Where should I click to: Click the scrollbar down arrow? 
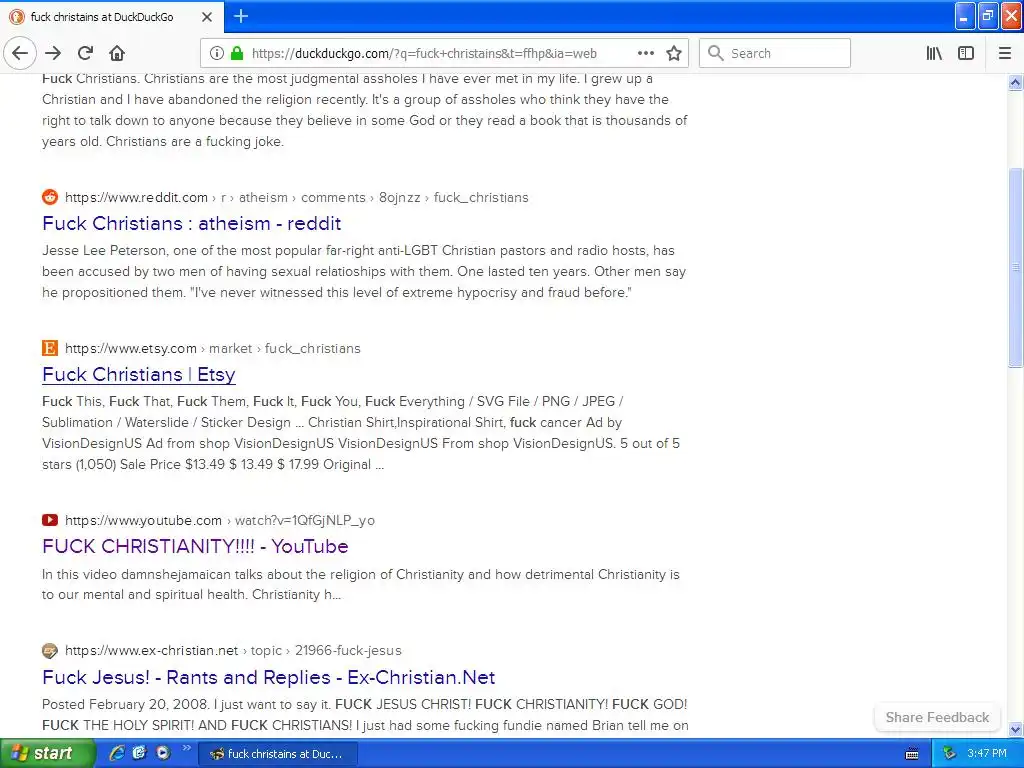pos(1015,729)
